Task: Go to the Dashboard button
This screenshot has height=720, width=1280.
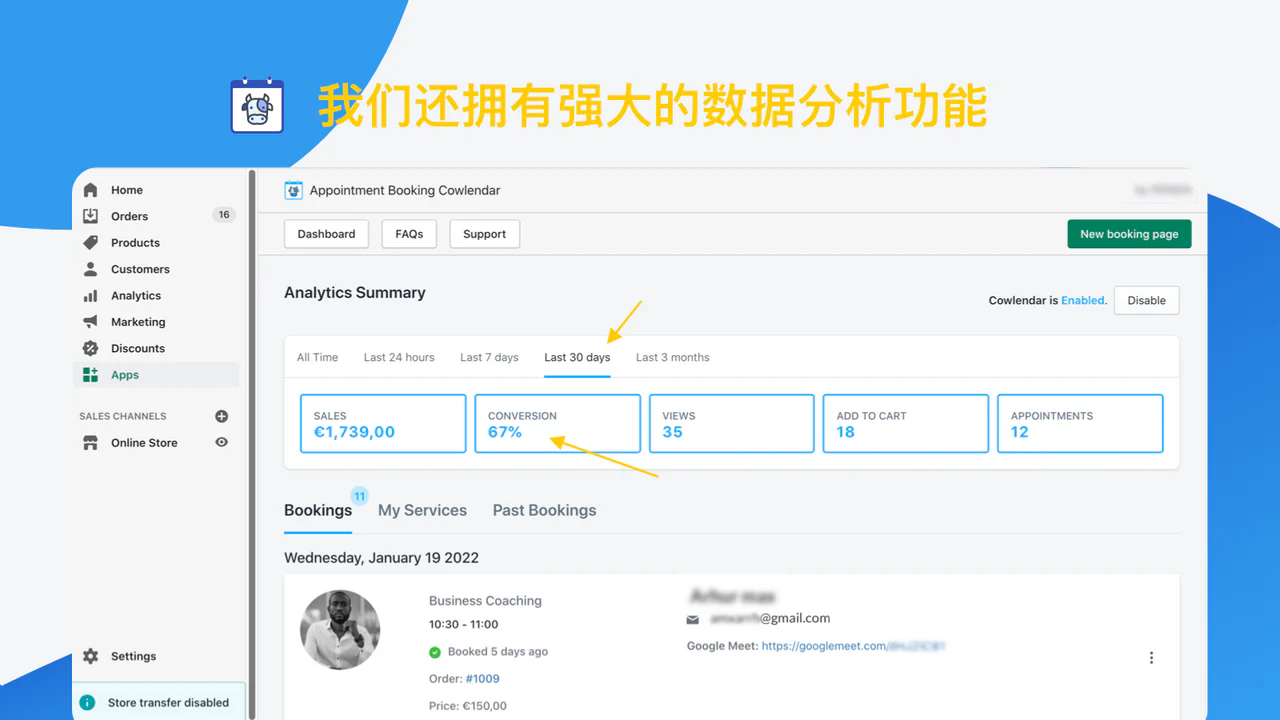Action: tap(326, 234)
